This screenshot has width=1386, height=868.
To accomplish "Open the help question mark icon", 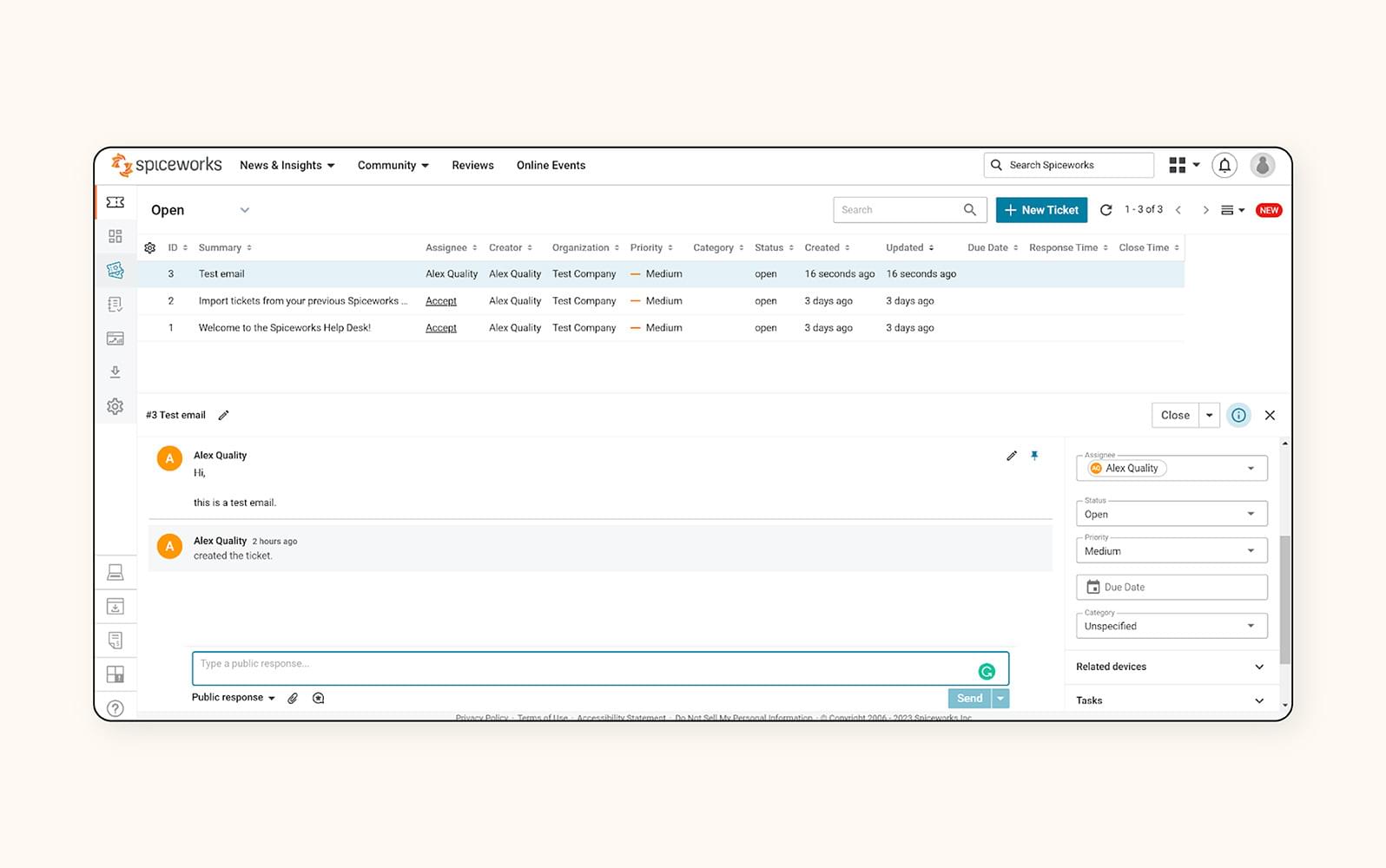I will pos(115,708).
